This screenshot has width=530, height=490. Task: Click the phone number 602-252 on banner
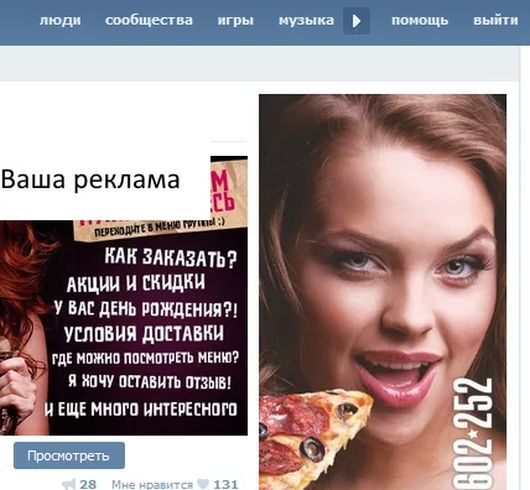(473, 434)
